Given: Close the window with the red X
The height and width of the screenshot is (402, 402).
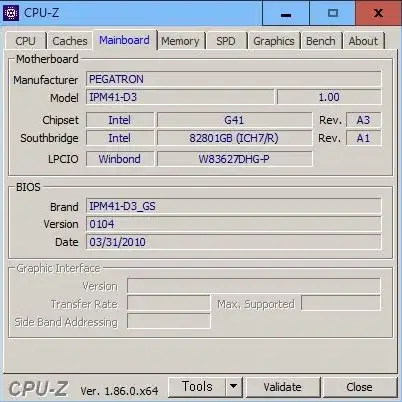Looking at the screenshot, I should coord(378,13).
